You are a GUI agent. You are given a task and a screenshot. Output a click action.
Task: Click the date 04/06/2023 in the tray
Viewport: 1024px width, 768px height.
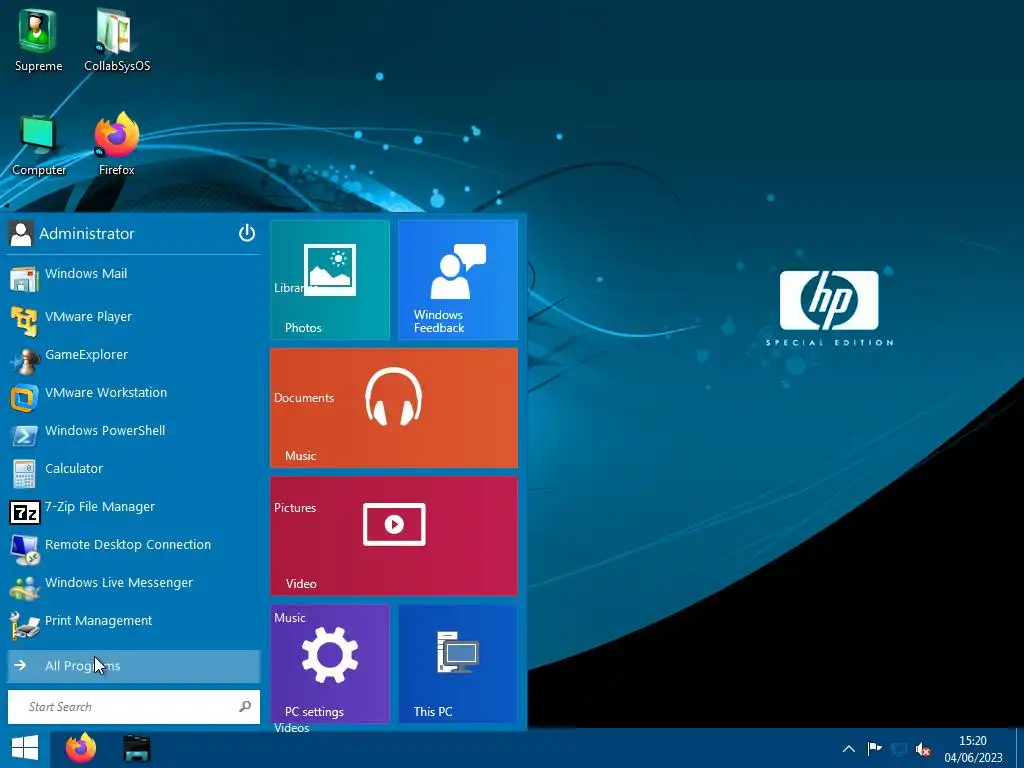[x=973, y=758]
